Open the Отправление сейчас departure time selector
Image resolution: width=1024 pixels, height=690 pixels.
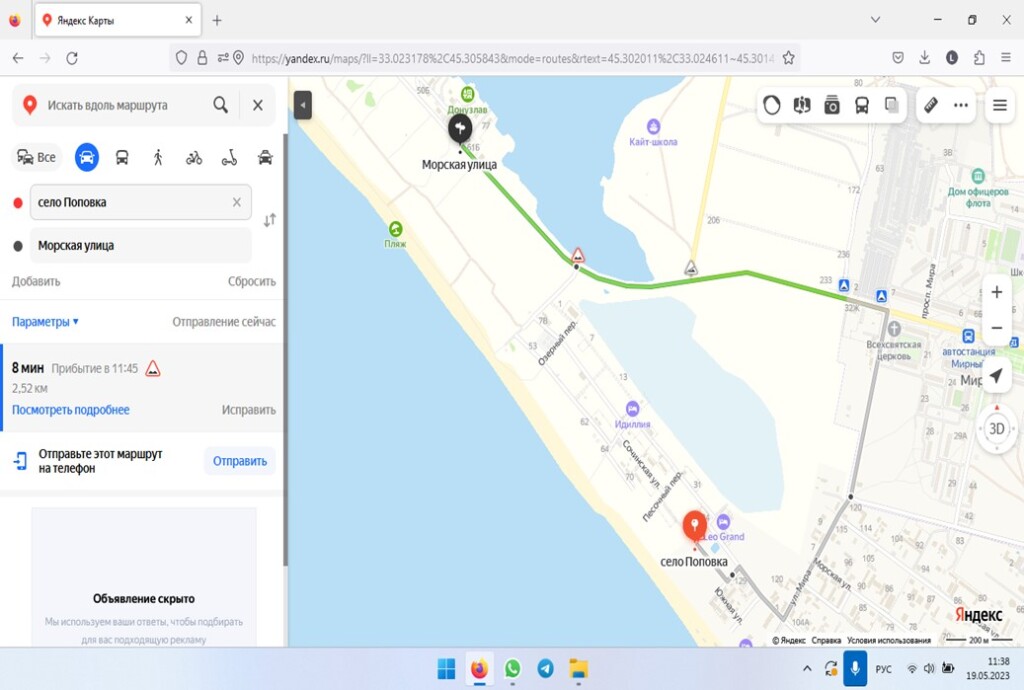[x=224, y=321]
